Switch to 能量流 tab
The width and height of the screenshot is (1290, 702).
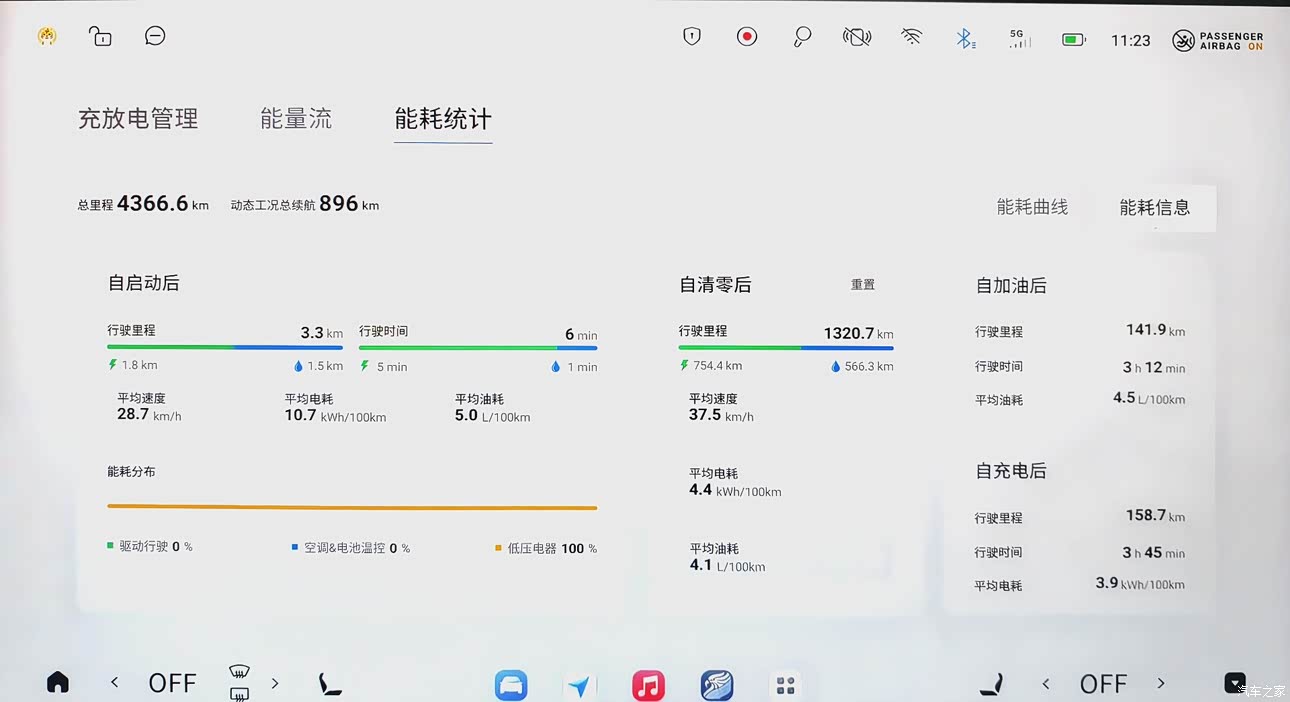296,119
